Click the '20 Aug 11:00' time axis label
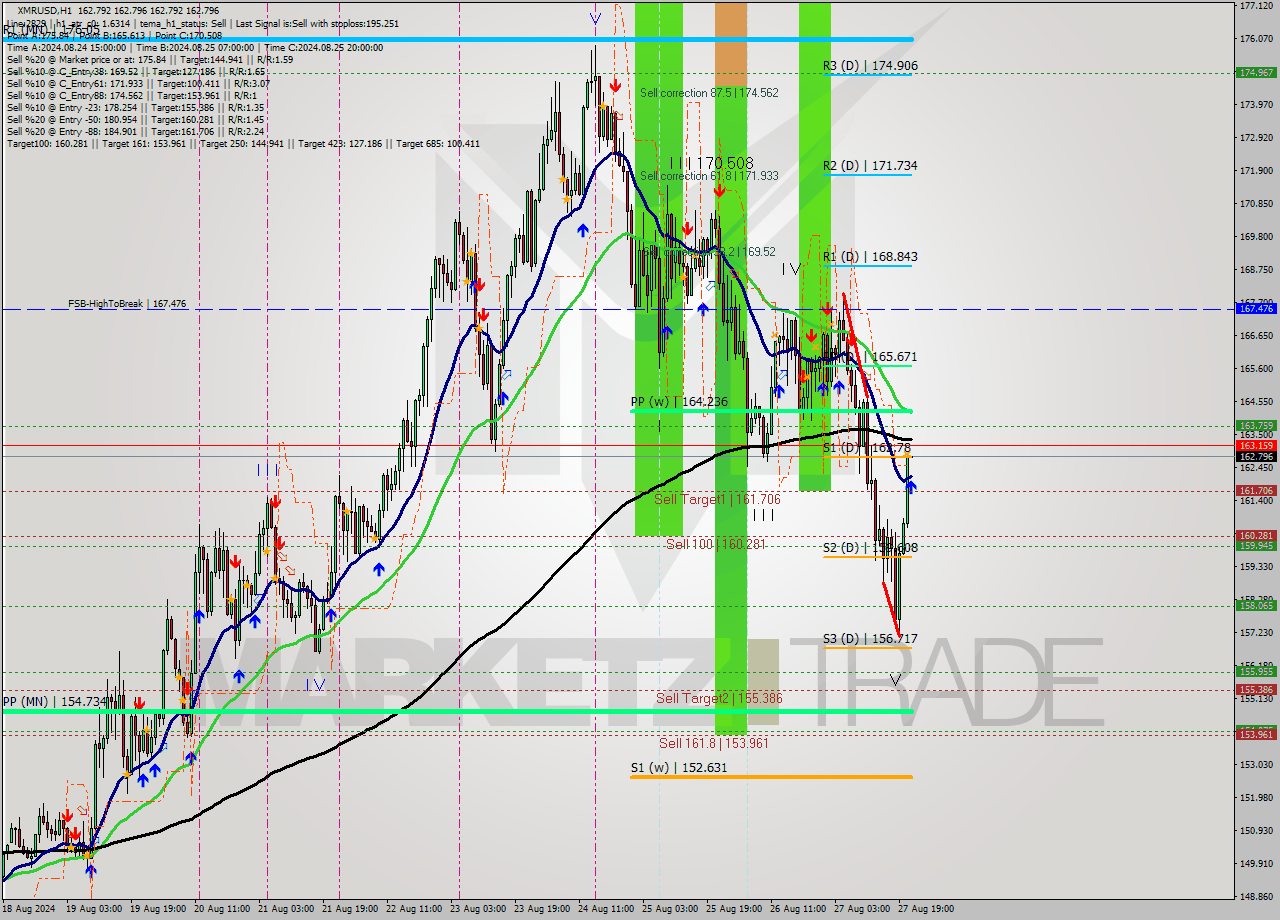The height and width of the screenshot is (920, 1280). (x=222, y=909)
